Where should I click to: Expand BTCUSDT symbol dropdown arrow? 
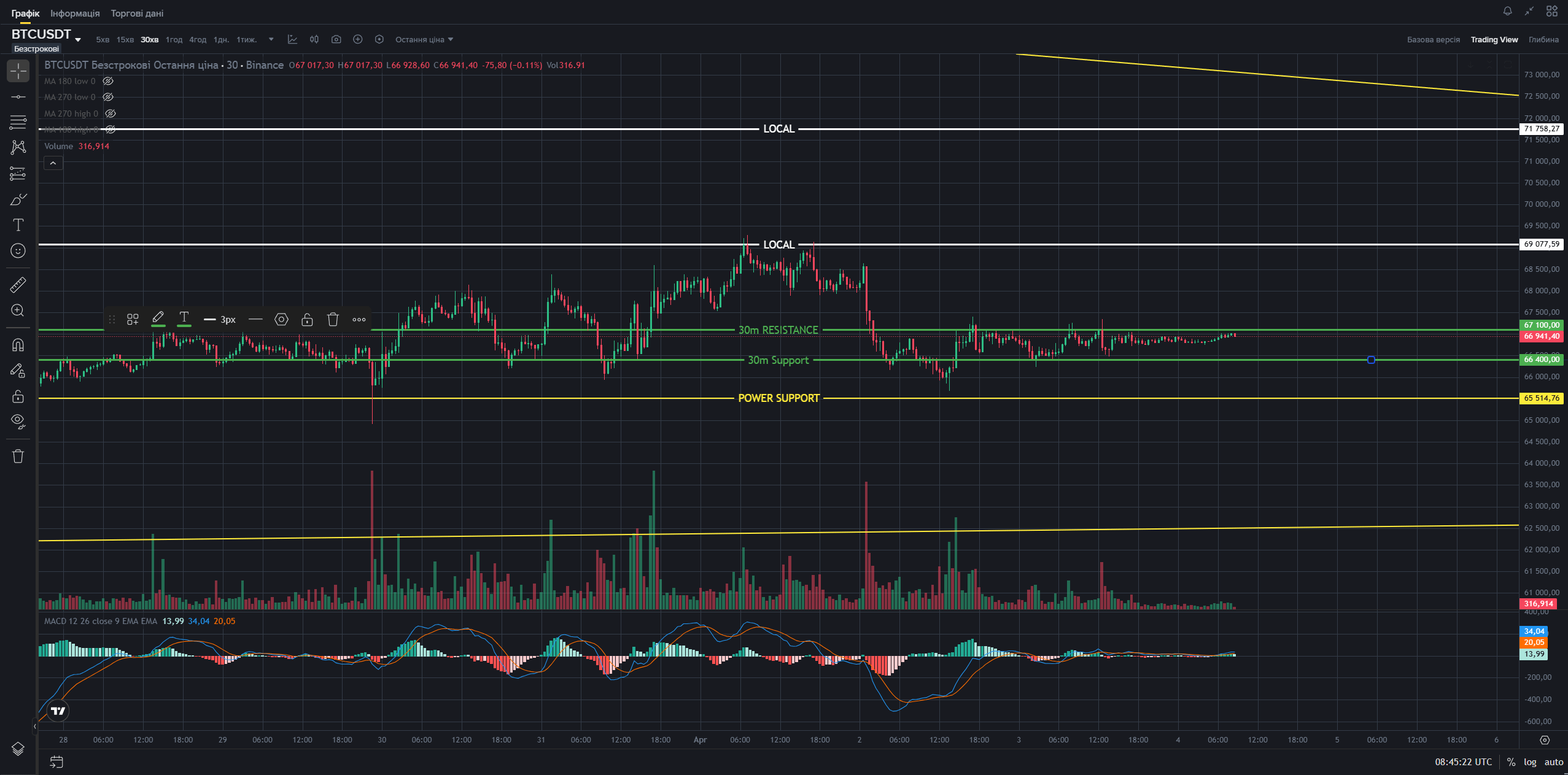tap(78, 39)
